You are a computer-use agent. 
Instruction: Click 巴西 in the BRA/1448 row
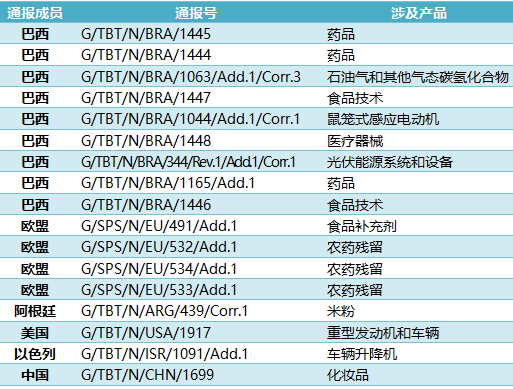click(35, 141)
